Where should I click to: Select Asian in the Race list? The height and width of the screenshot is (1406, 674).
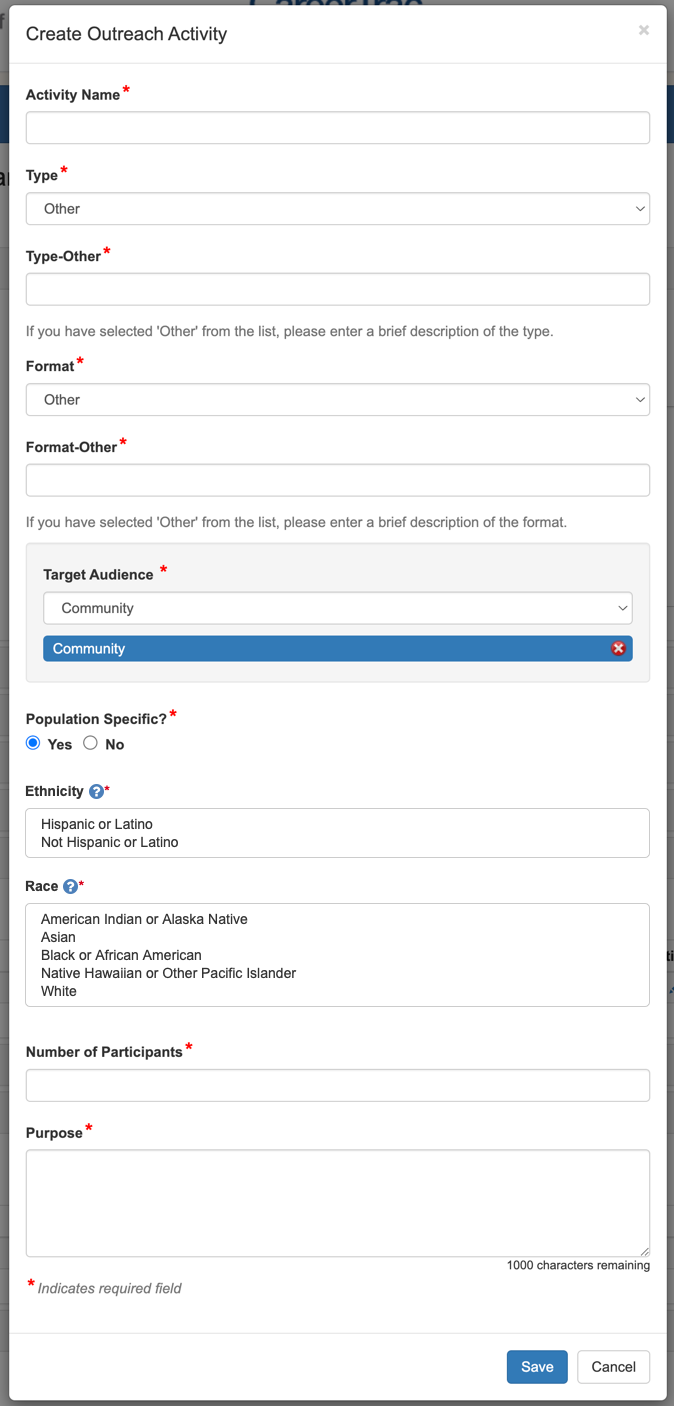58,937
